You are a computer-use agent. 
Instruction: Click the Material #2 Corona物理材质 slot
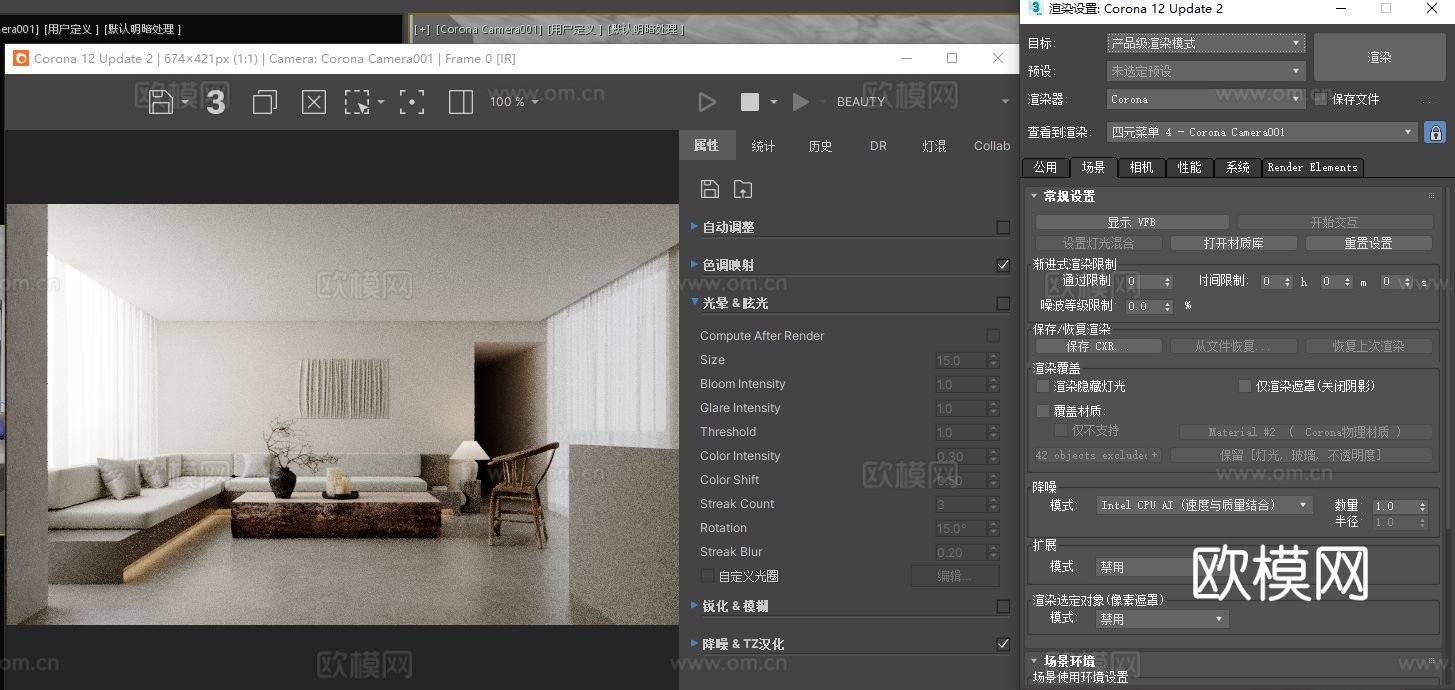point(1306,431)
